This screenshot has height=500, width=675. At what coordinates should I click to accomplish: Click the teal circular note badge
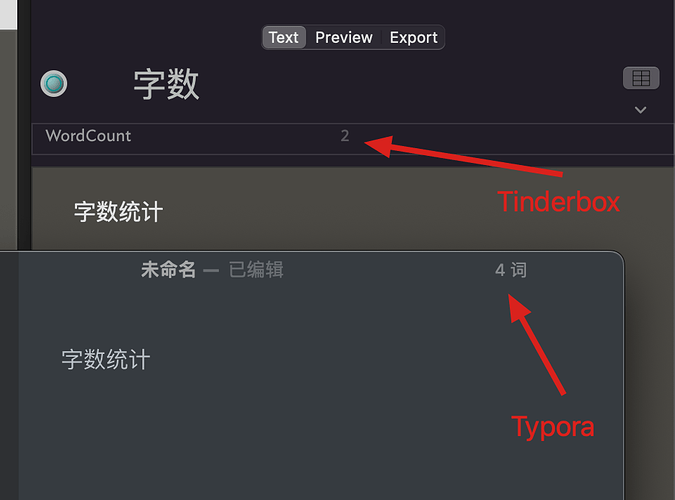pyautogui.click(x=54, y=83)
